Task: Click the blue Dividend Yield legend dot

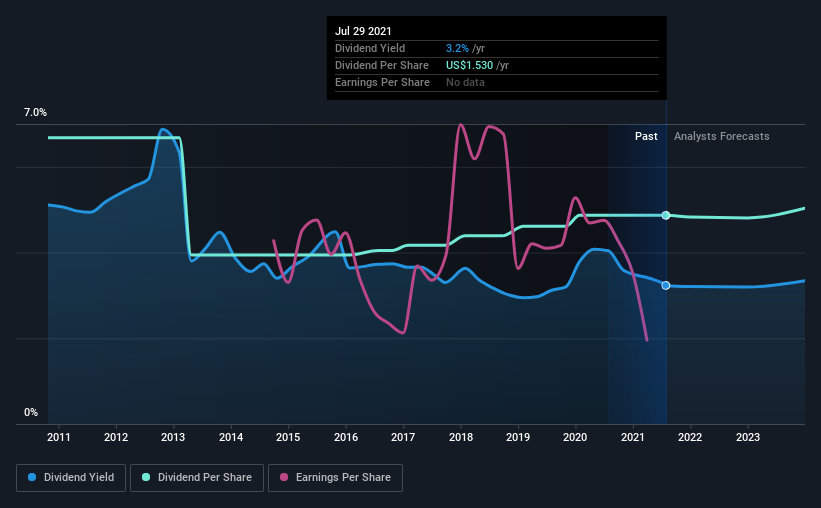Action: pyautogui.click(x=32, y=477)
